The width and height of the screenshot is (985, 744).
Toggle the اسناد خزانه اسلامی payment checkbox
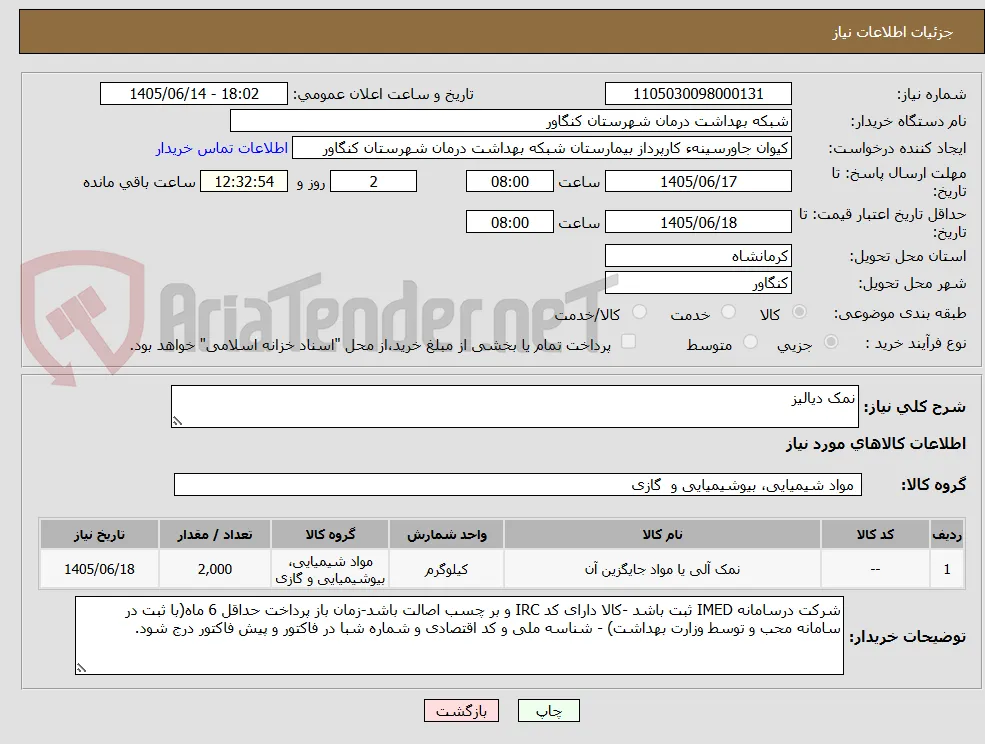coord(628,342)
